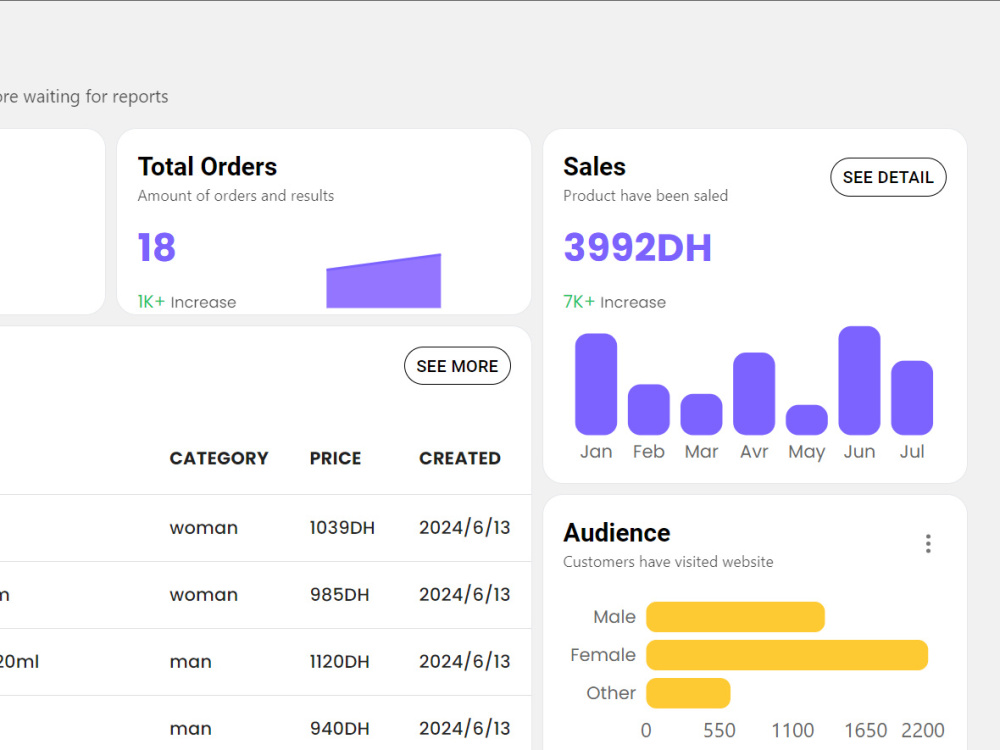1000x750 pixels.
Task: Select the PRICE column header
Action: pos(335,458)
